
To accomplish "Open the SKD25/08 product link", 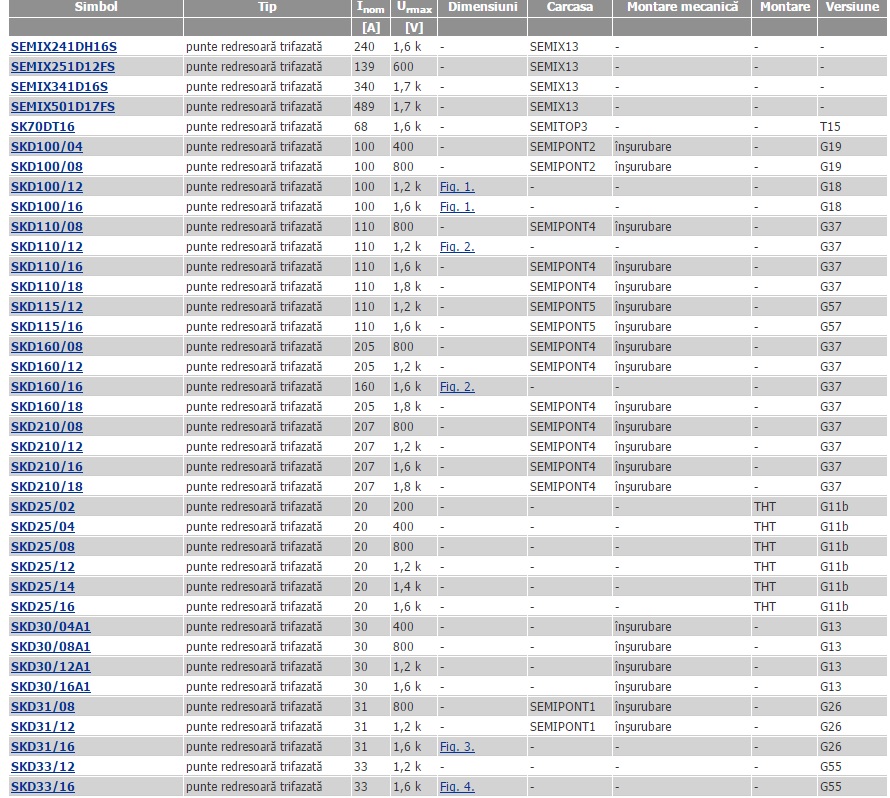I will 43,547.
